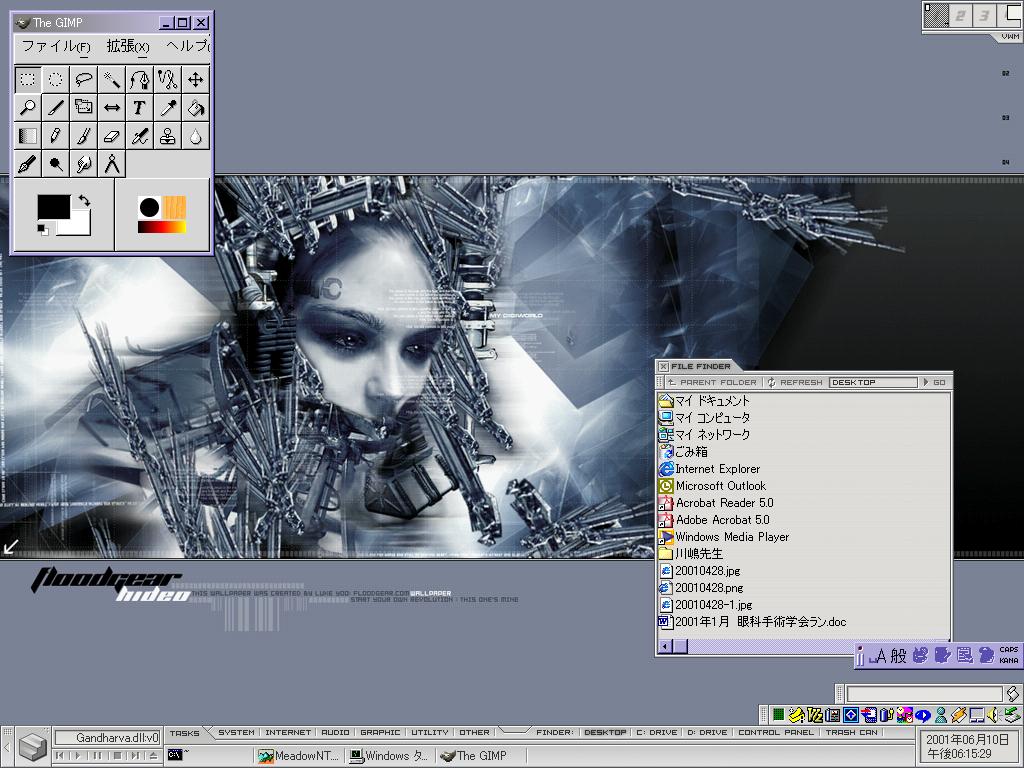Viewport: 1024px width, 768px height.
Task: Click the play button in taskbar player
Action: pos(78,756)
